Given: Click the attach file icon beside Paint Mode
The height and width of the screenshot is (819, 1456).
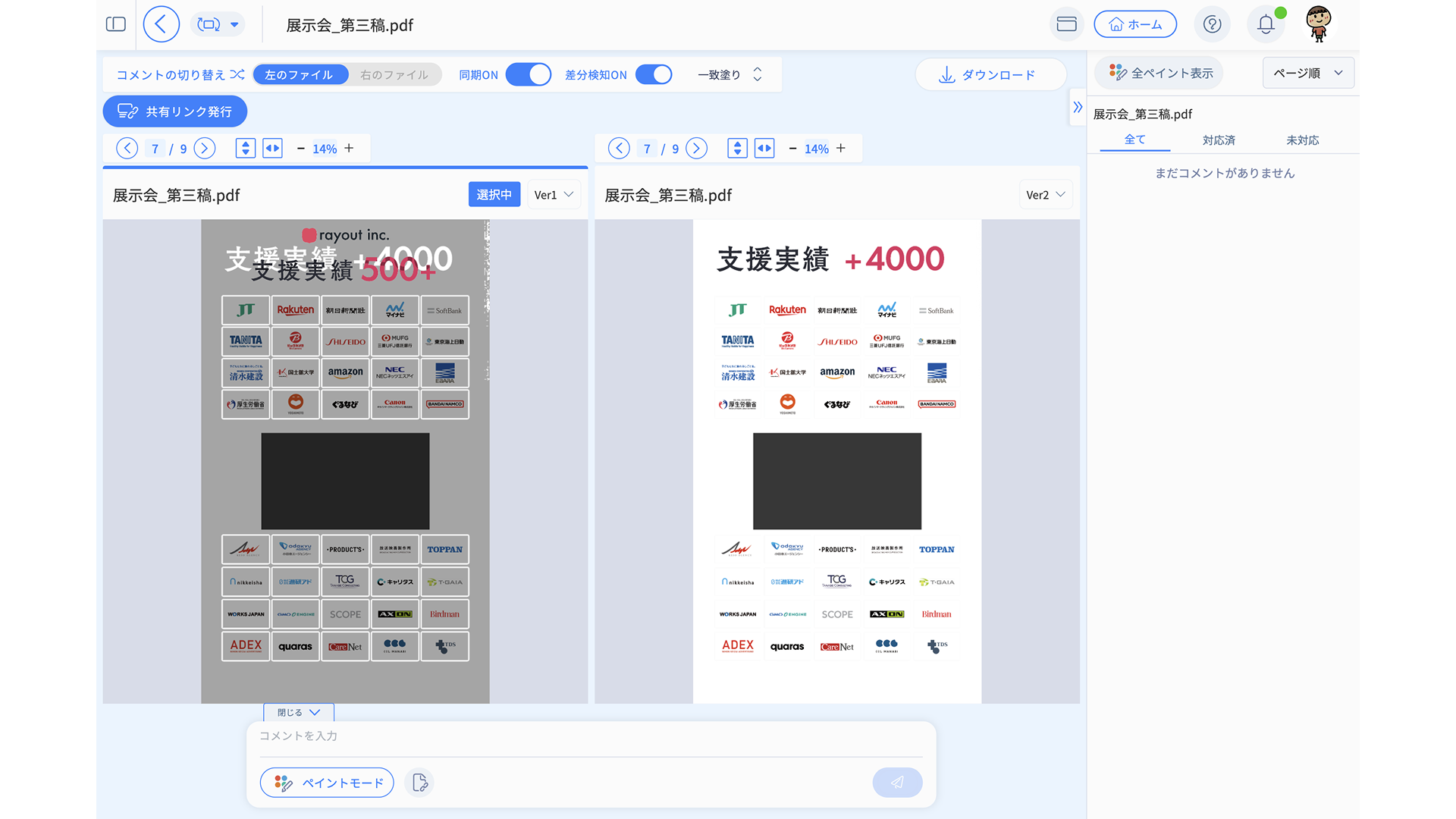Looking at the screenshot, I should [x=419, y=783].
